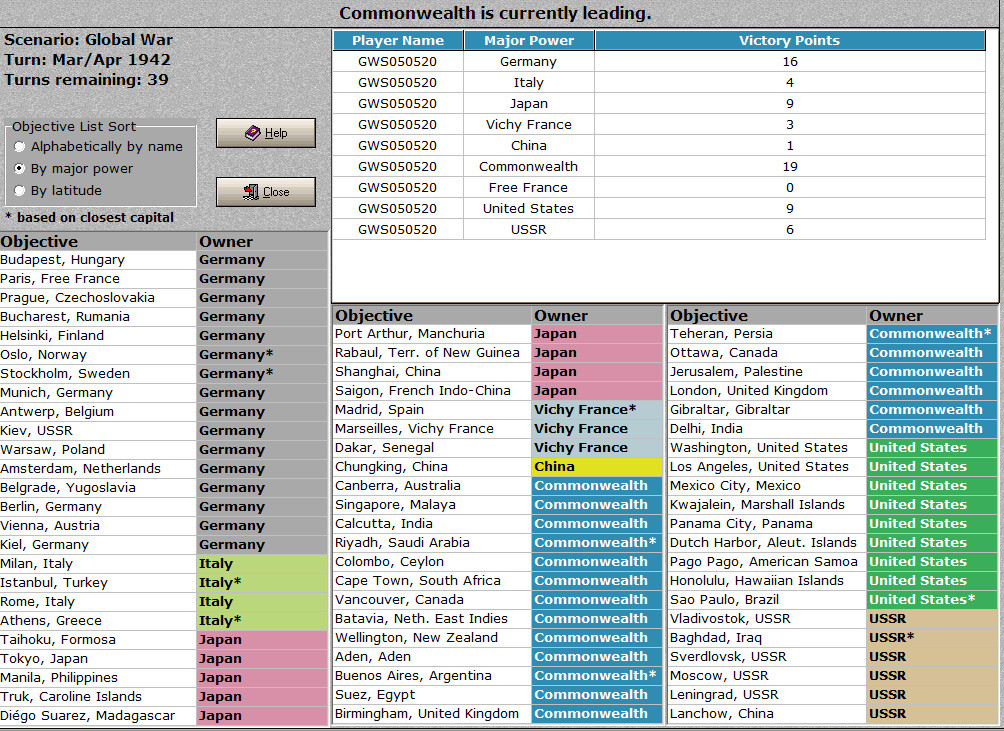Select the Italy major power cell
Viewport: 1004px width, 731px height.
tap(529, 83)
